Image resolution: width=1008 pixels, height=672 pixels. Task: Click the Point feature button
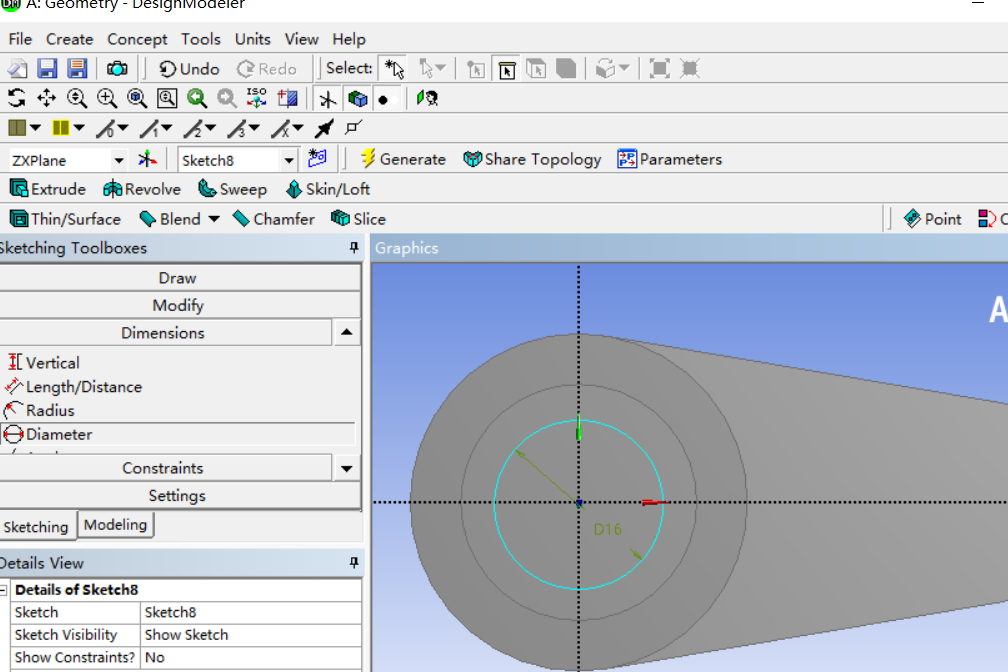pyautogui.click(x=932, y=219)
